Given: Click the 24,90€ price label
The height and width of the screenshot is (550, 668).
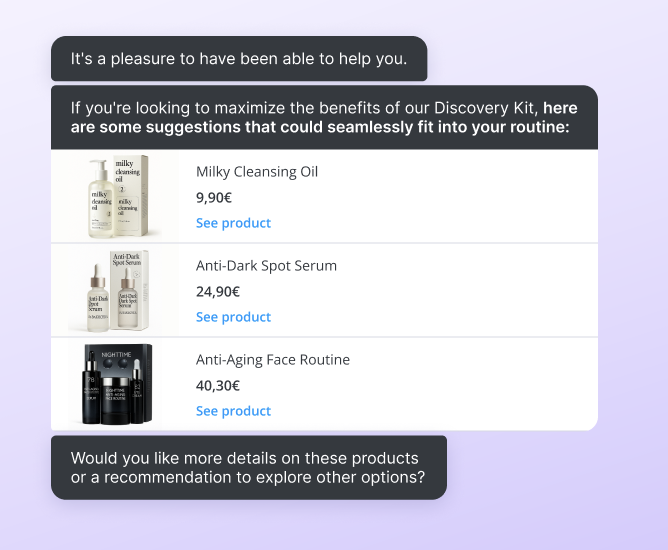Looking at the screenshot, I should tap(218, 291).
